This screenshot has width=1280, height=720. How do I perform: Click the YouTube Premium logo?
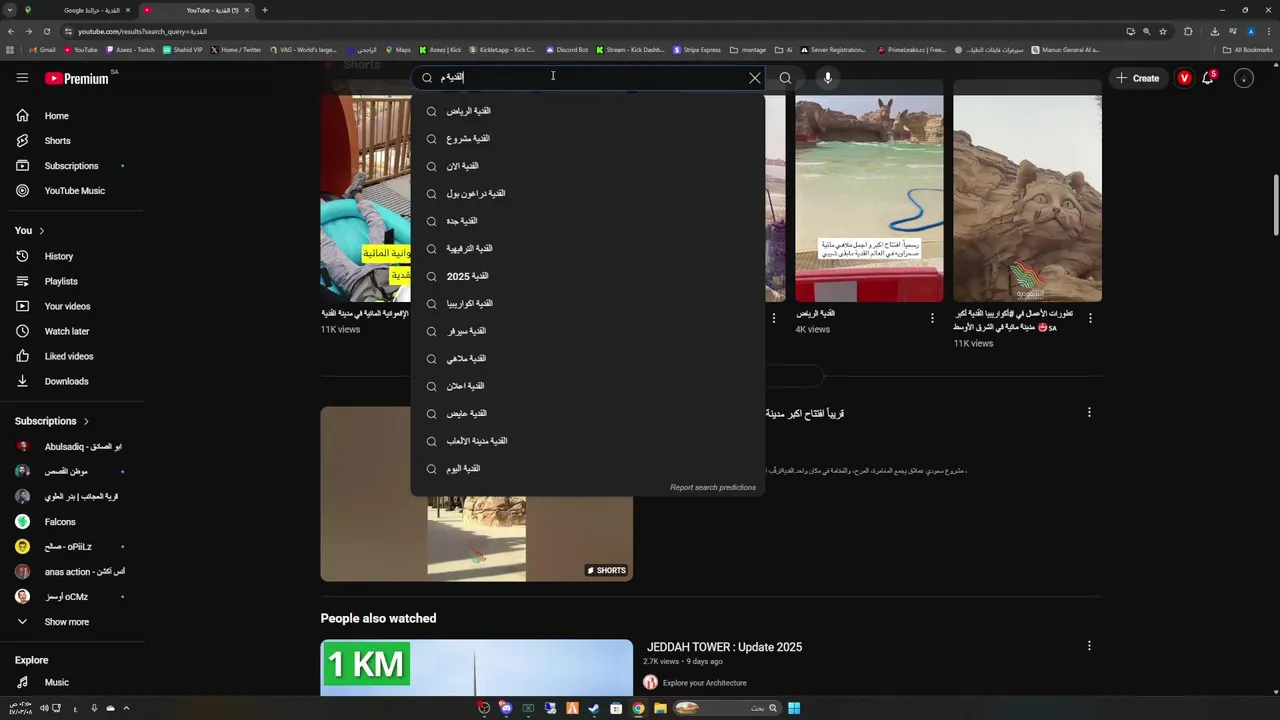77,78
